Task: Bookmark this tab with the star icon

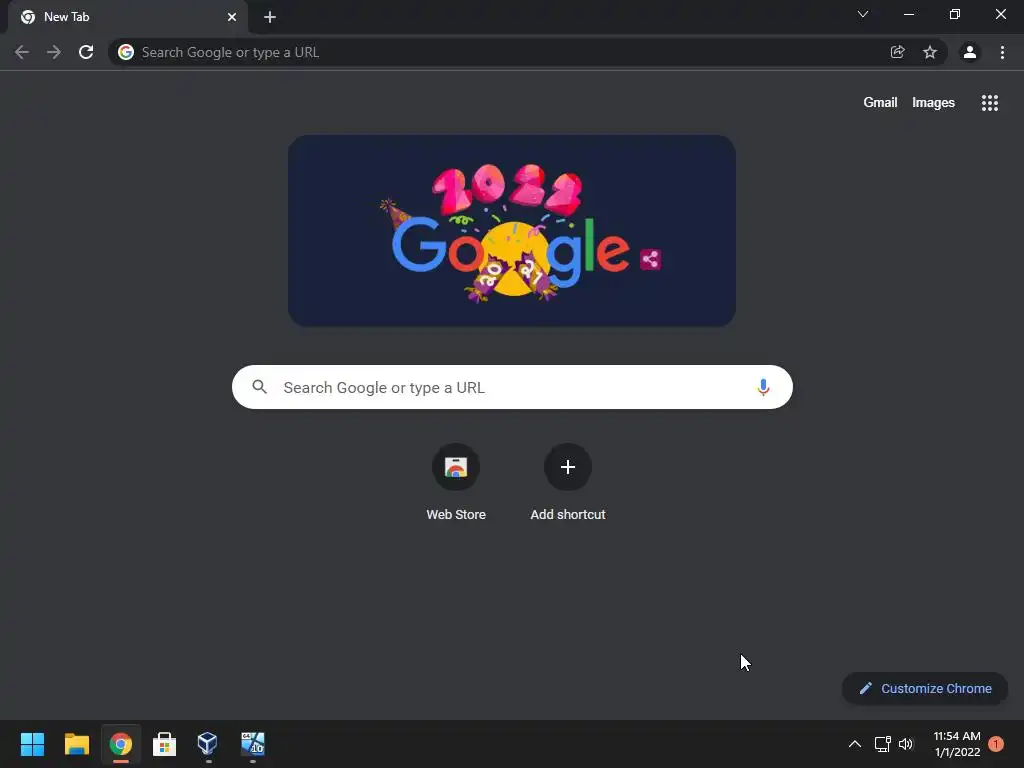Action: pos(930,52)
